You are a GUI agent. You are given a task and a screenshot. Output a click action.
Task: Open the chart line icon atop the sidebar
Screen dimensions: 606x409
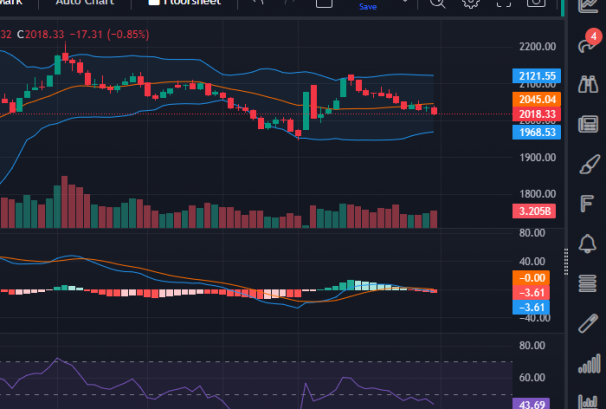coord(588,5)
